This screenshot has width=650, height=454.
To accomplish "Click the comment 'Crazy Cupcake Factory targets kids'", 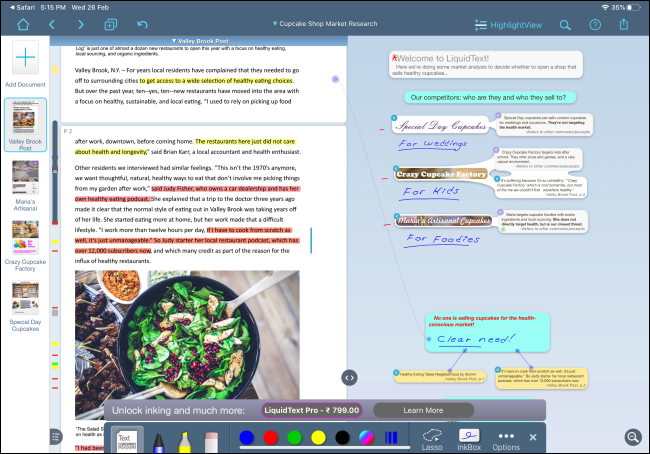I will pyautogui.click(x=538, y=159).
